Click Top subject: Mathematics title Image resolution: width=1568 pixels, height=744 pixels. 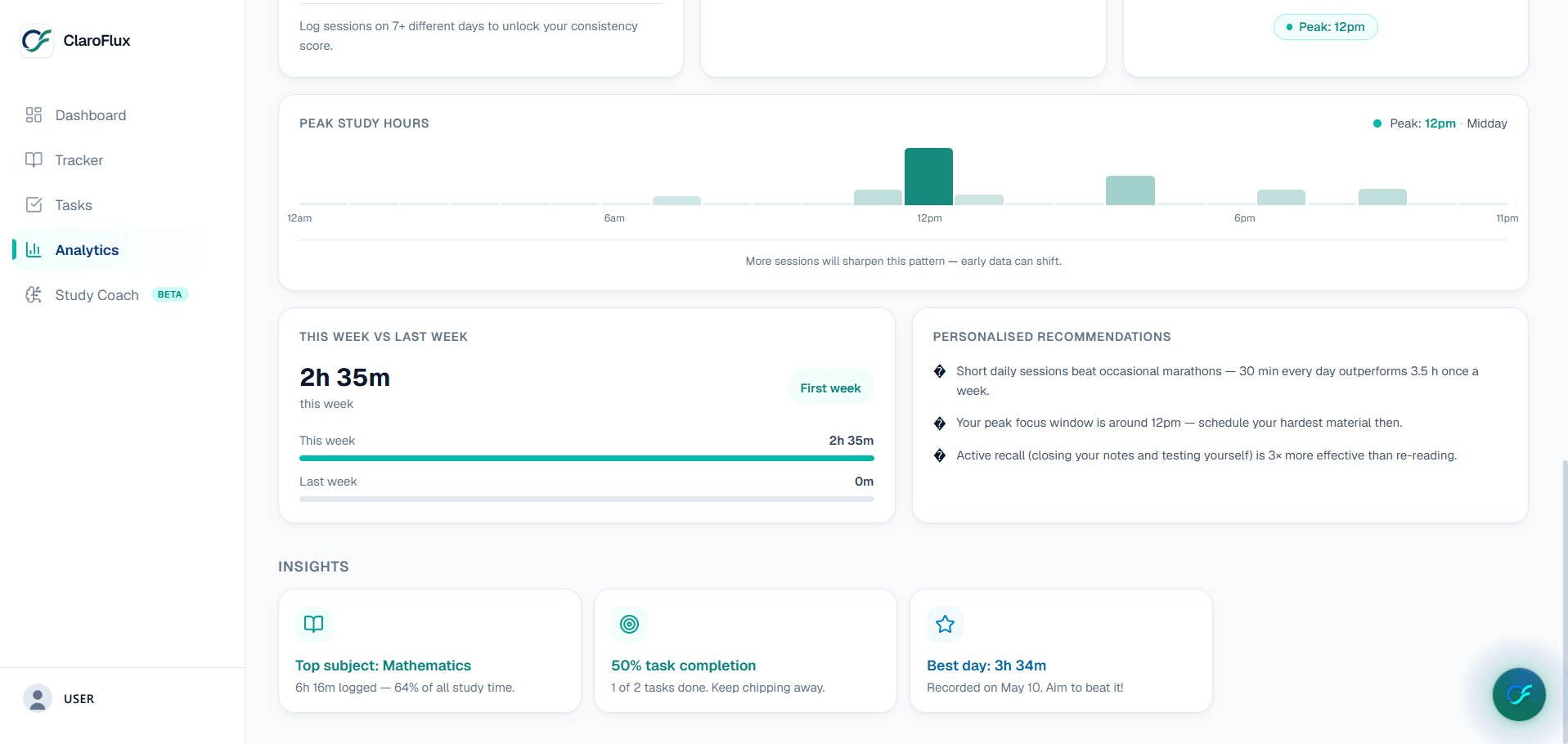383,666
